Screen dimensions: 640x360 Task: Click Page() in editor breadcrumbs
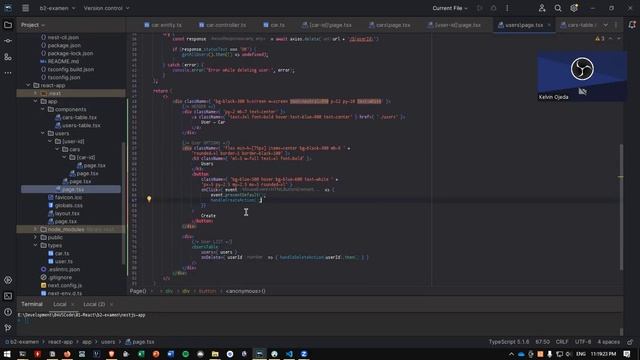click(138, 291)
